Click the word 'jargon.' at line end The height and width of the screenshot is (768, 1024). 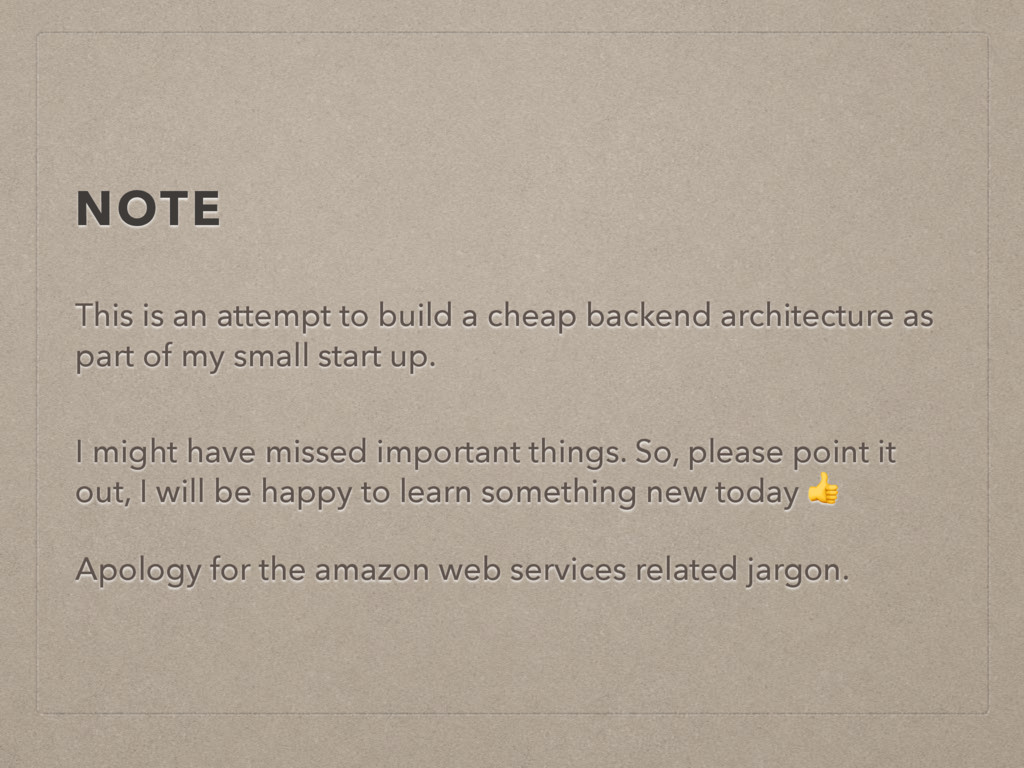pyautogui.click(x=797, y=571)
